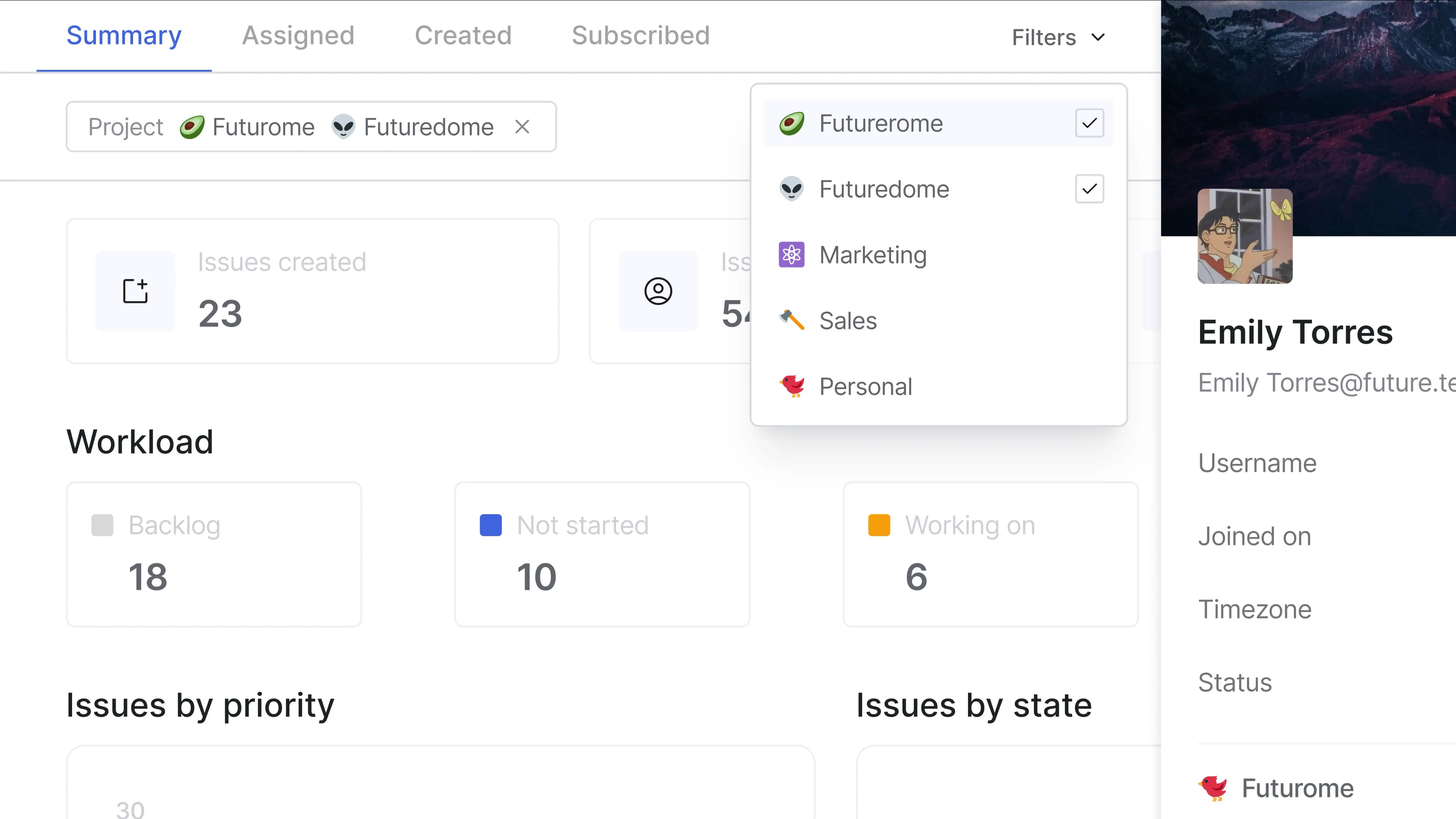Click the axe icon next to Sales
The image size is (1456, 819).
(791, 320)
